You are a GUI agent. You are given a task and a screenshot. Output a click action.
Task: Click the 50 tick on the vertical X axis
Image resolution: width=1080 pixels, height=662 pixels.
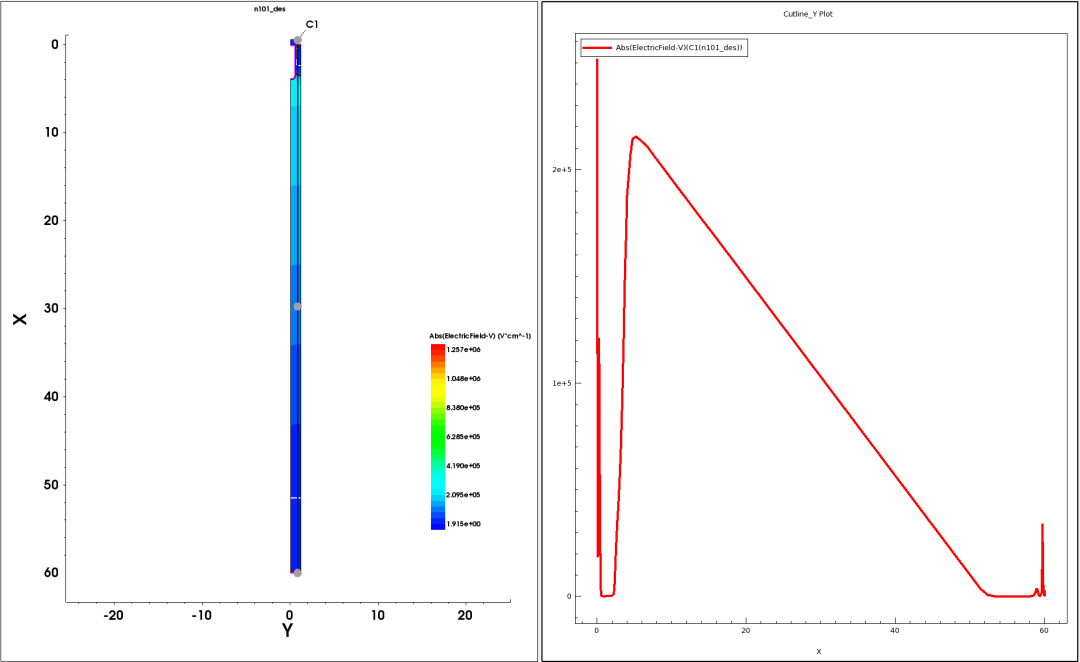52,485
